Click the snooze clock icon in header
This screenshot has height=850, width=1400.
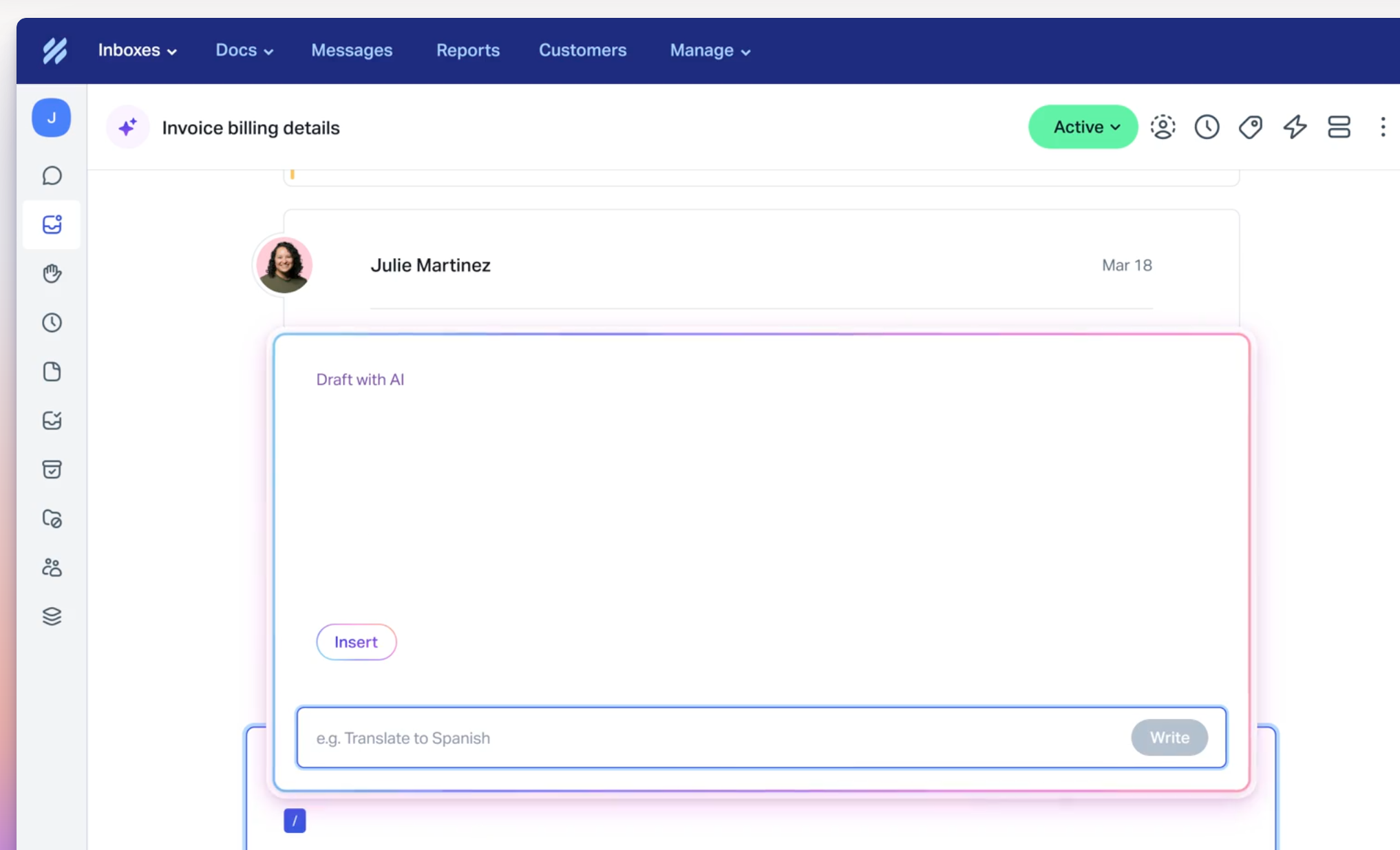[1207, 127]
